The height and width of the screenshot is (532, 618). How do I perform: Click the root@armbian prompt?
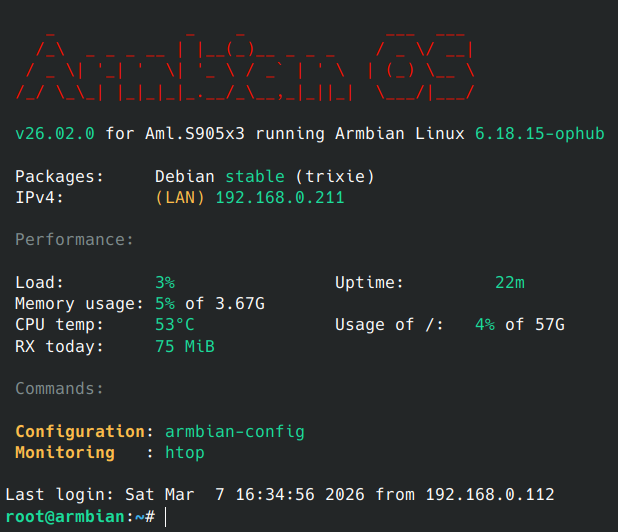coord(65,517)
